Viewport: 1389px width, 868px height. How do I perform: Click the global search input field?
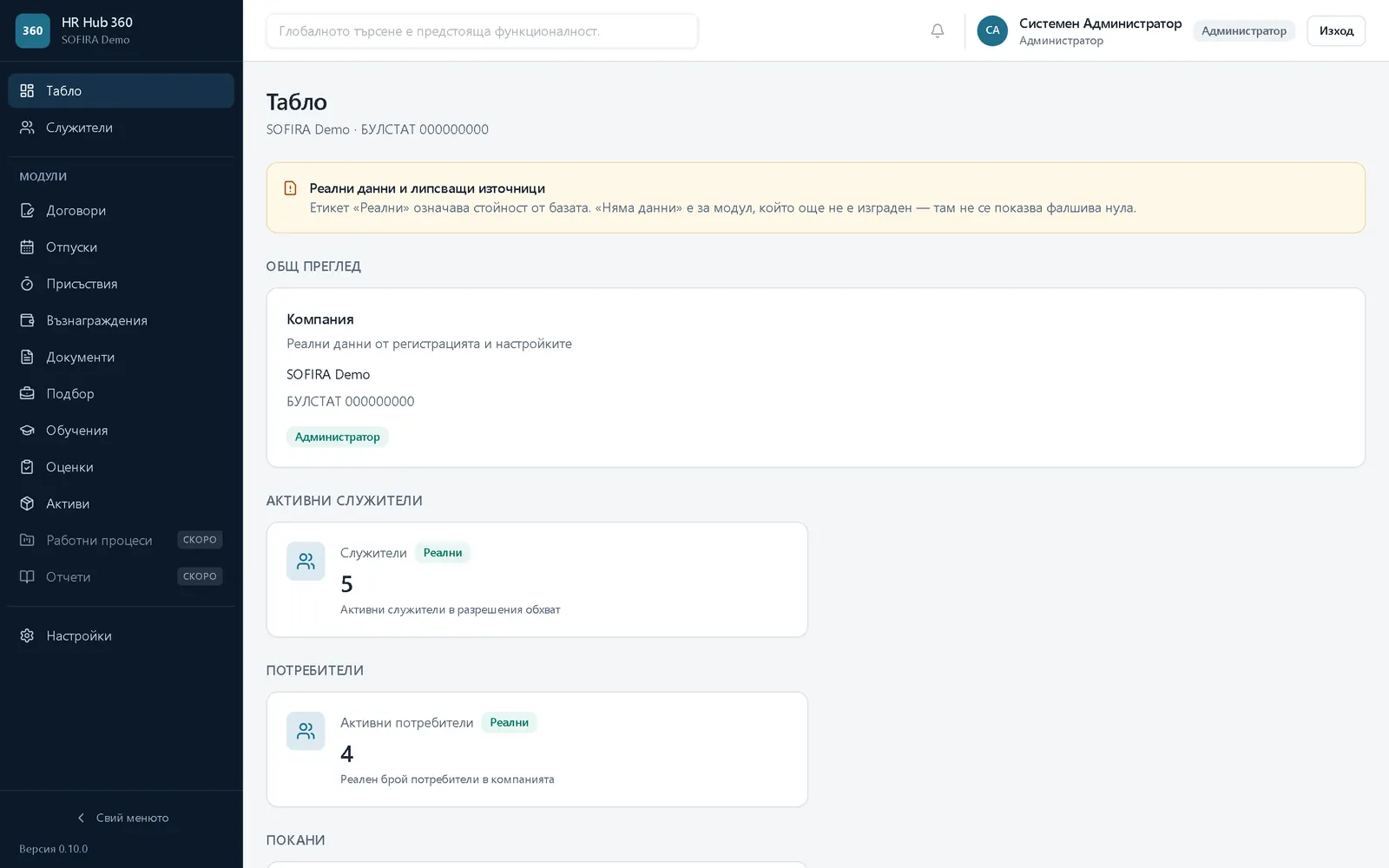(x=482, y=30)
